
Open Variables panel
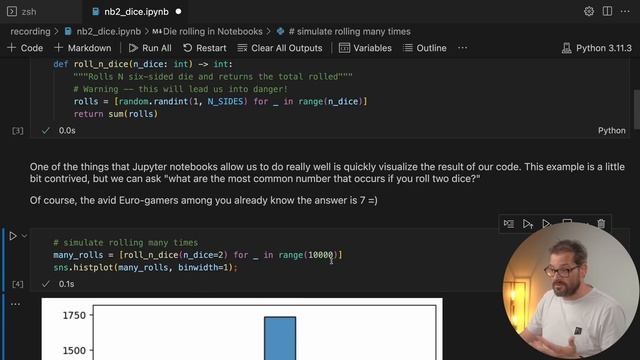pyautogui.click(x=365, y=48)
